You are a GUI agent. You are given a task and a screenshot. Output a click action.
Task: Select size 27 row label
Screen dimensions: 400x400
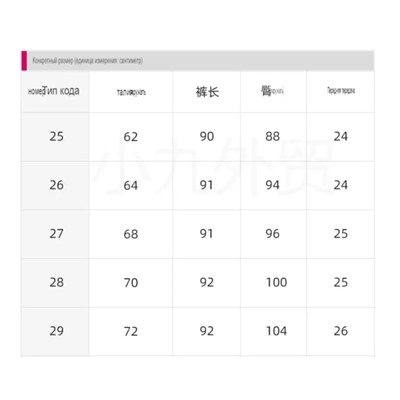tap(55, 234)
